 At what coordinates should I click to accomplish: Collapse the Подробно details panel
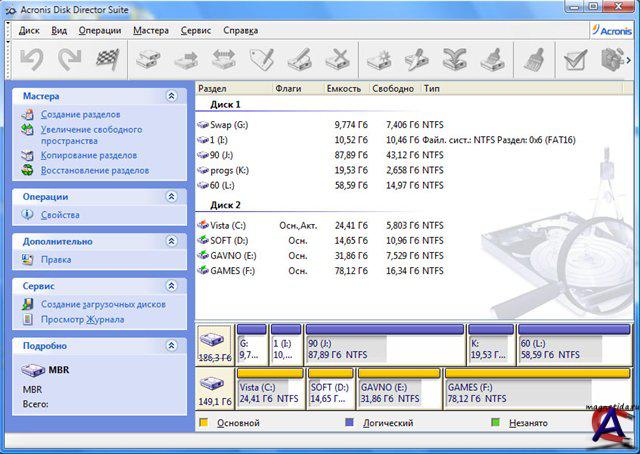(171, 346)
